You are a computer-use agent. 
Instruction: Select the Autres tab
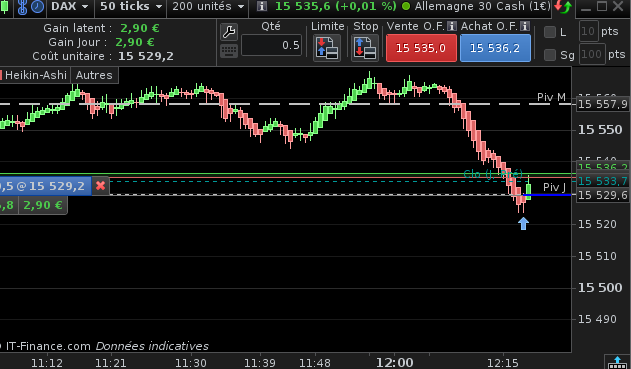(x=94, y=75)
